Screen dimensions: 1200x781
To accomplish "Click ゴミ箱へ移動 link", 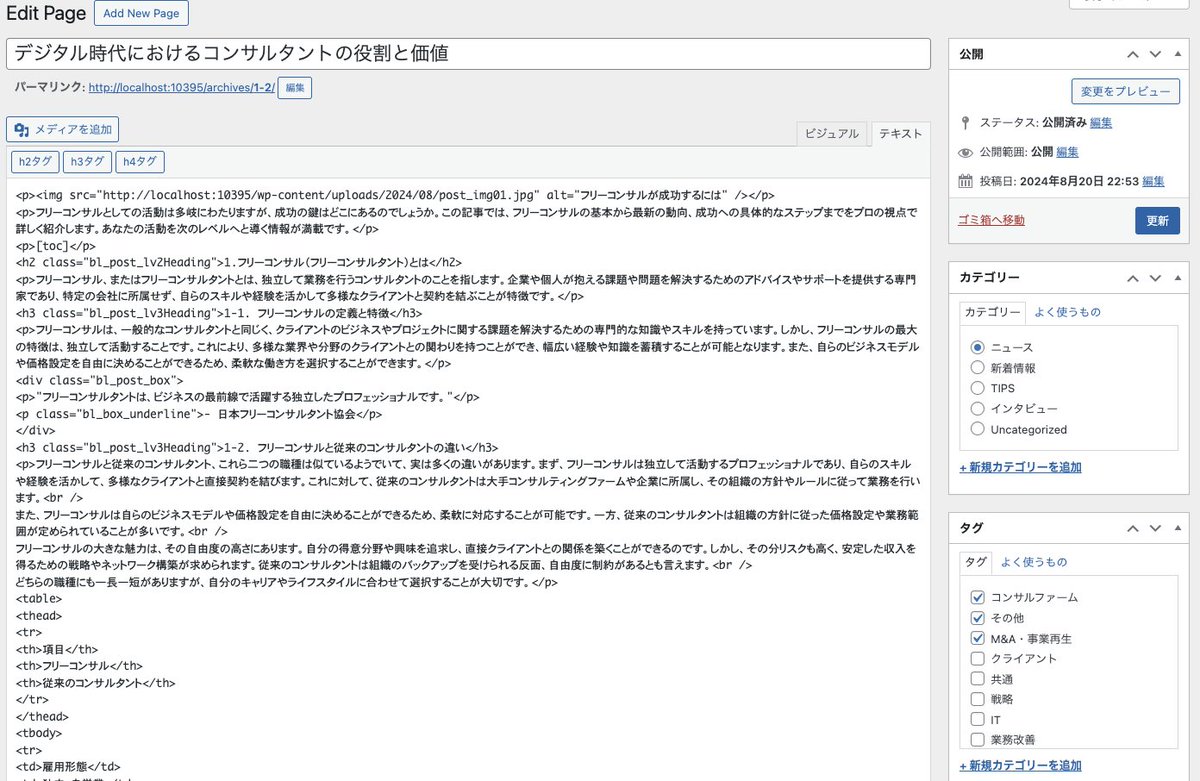I will [x=991, y=220].
